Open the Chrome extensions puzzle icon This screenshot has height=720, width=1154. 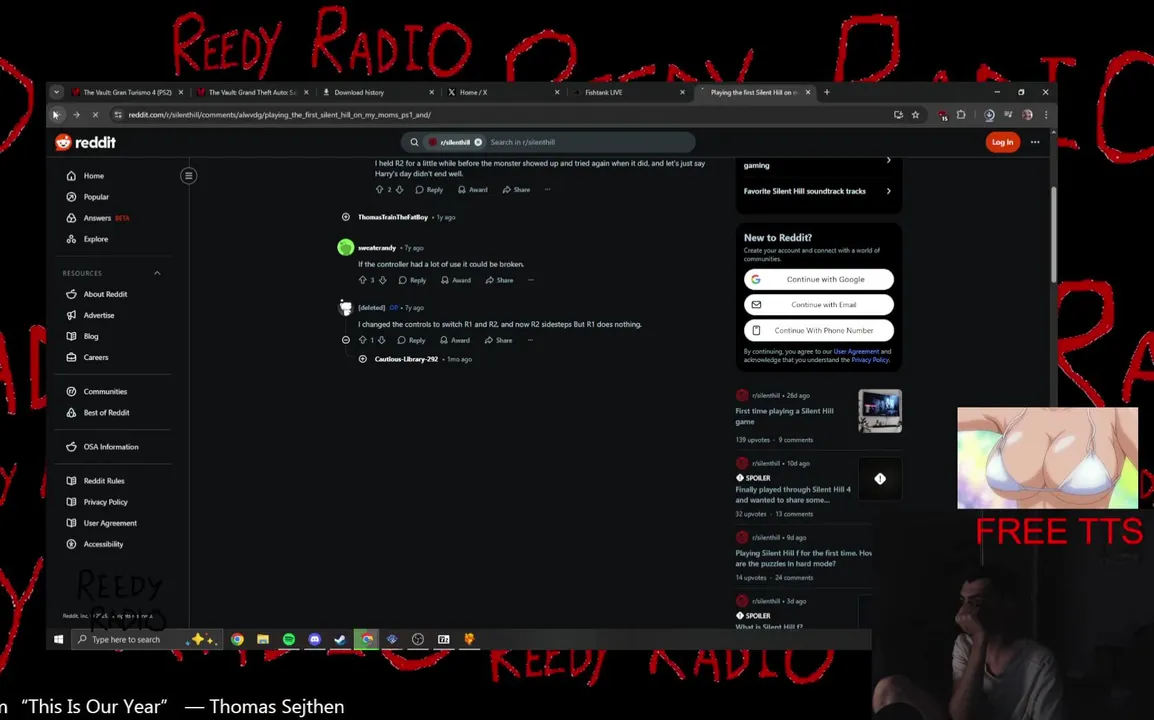961,115
